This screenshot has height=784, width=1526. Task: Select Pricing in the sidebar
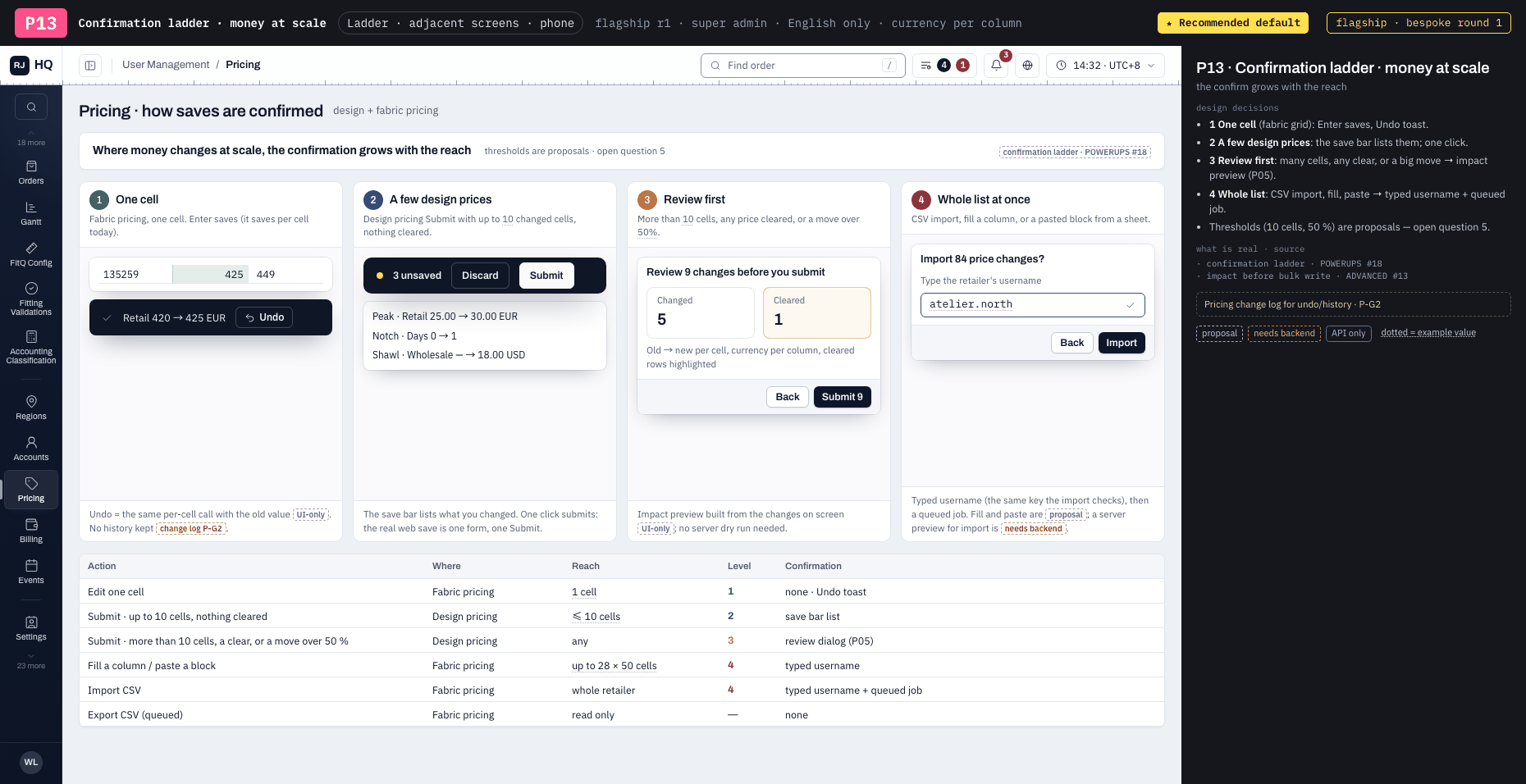[x=31, y=490]
